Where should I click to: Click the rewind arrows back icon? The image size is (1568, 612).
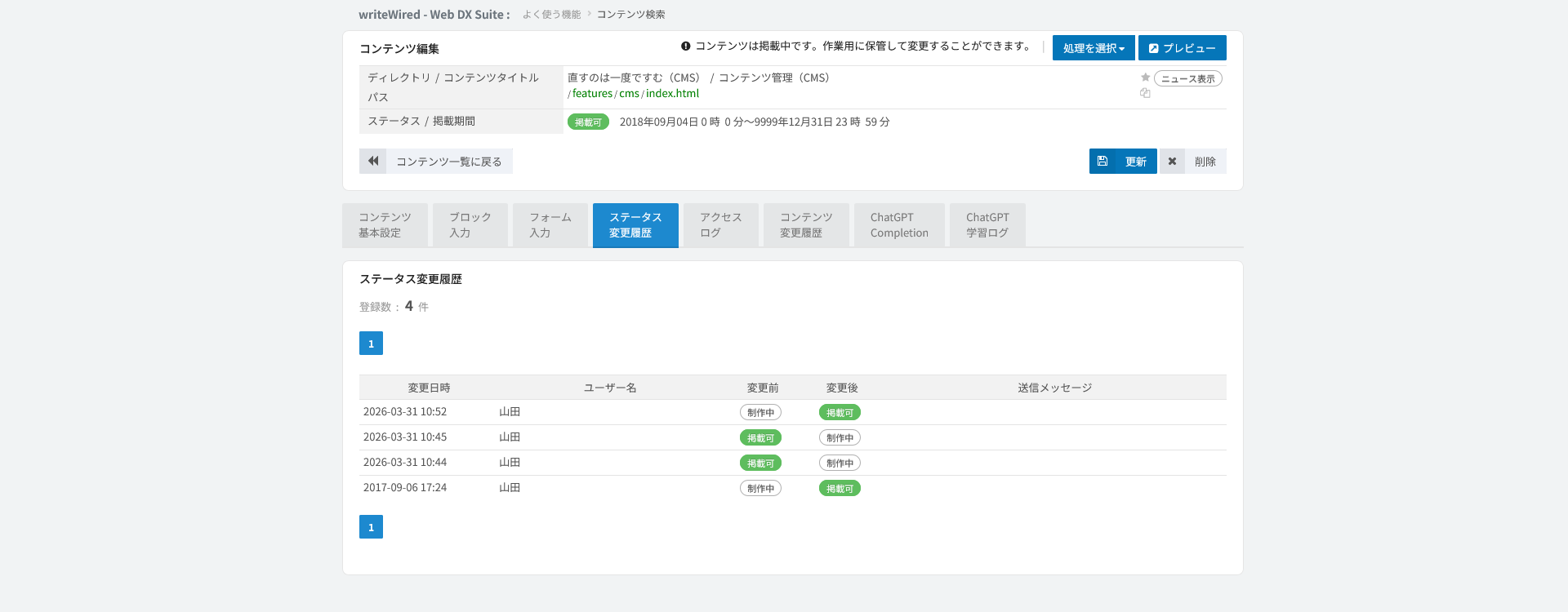click(372, 161)
